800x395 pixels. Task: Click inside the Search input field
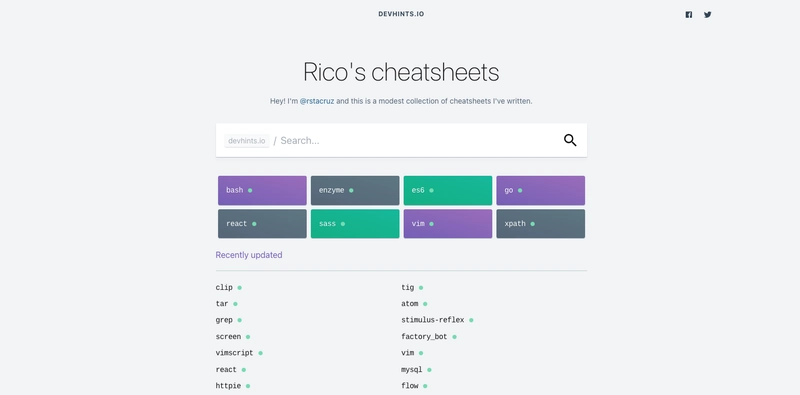(416, 140)
